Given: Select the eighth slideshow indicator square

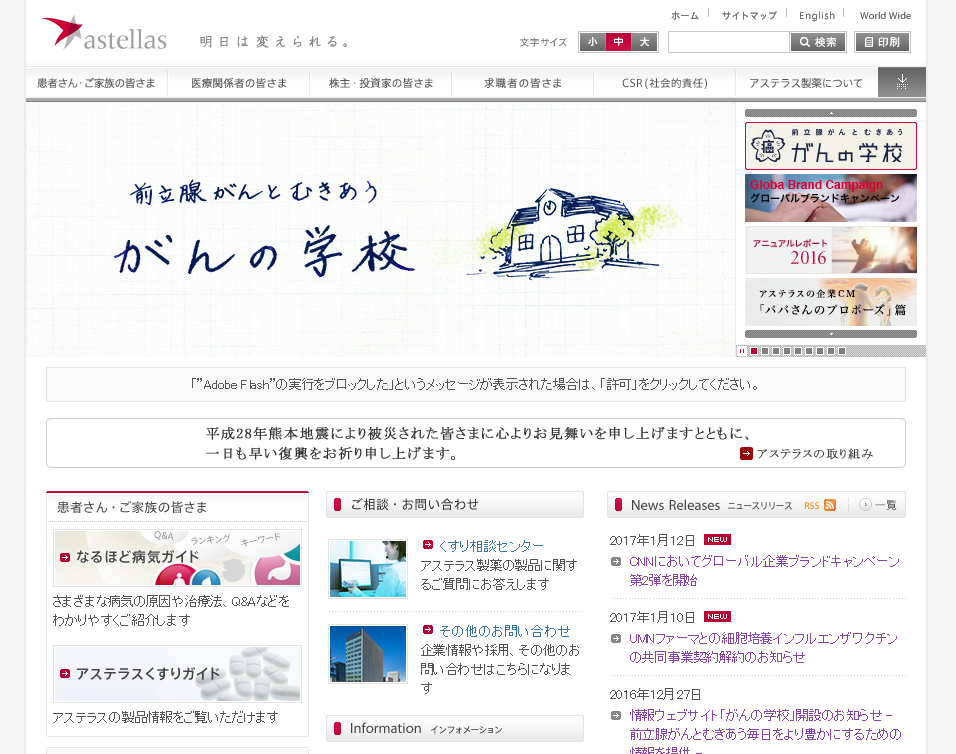Looking at the screenshot, I should click(x=830, y=351).
